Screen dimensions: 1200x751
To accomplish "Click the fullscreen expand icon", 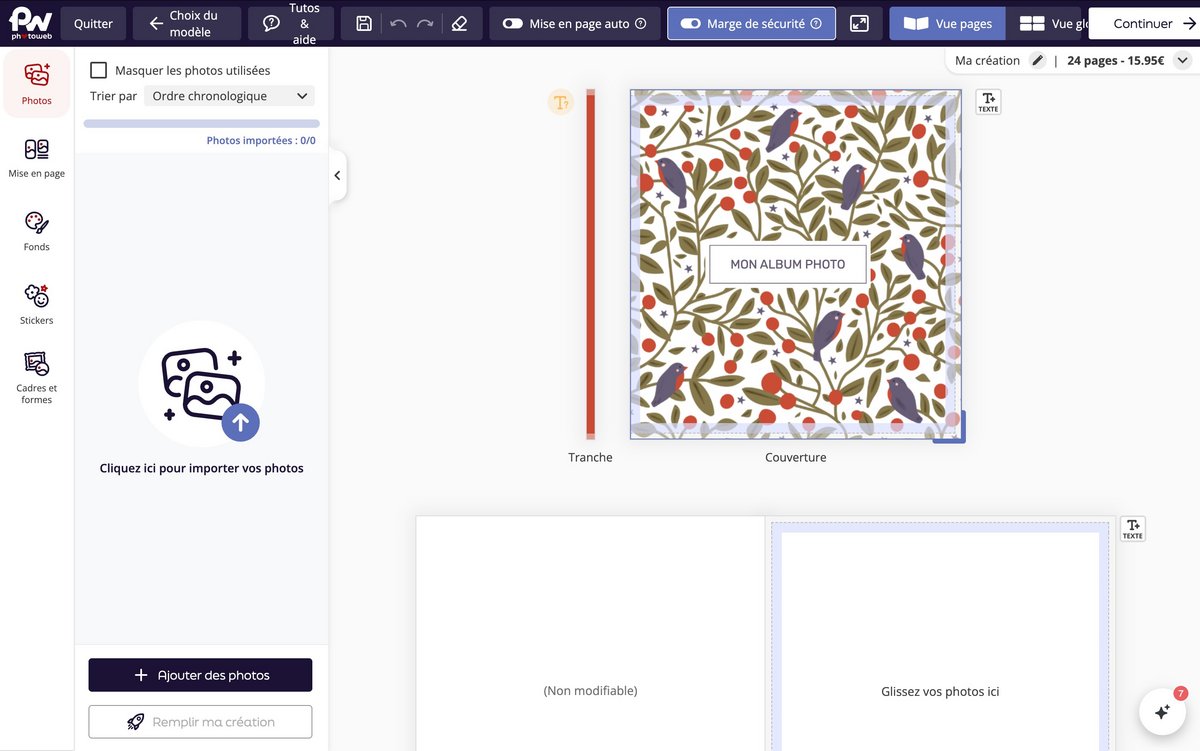I will (x=859, y=24).
